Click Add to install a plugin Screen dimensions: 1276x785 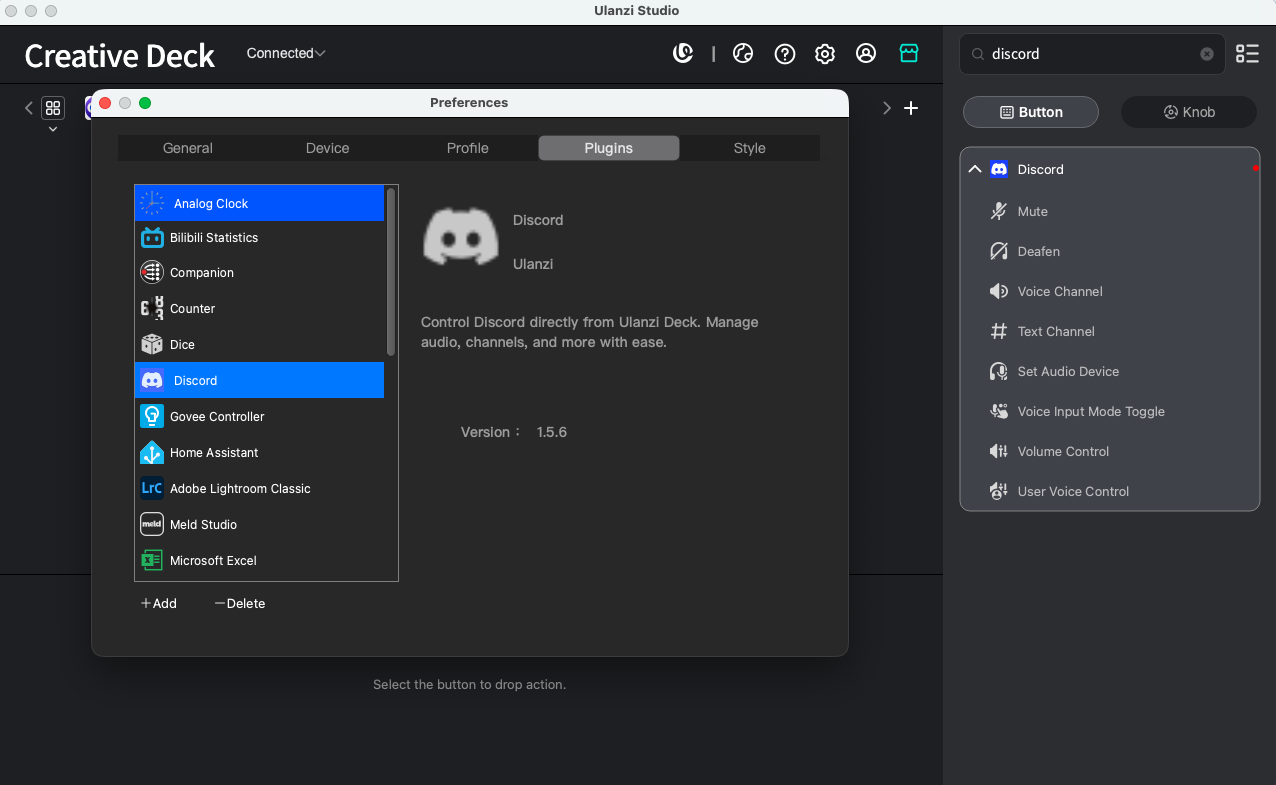coord(159,603)
